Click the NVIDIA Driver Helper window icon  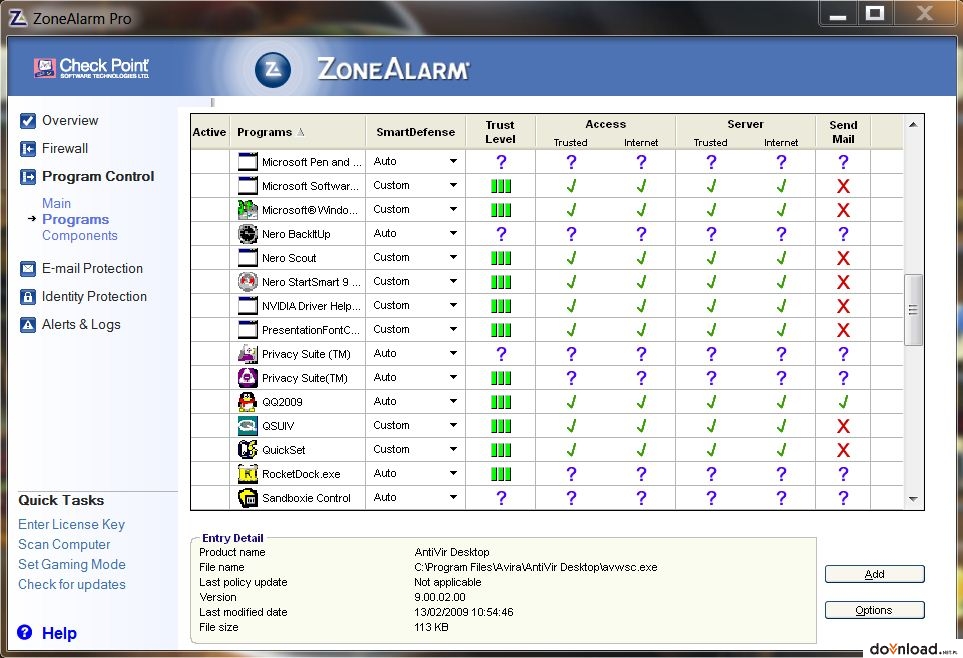(248, 305)
